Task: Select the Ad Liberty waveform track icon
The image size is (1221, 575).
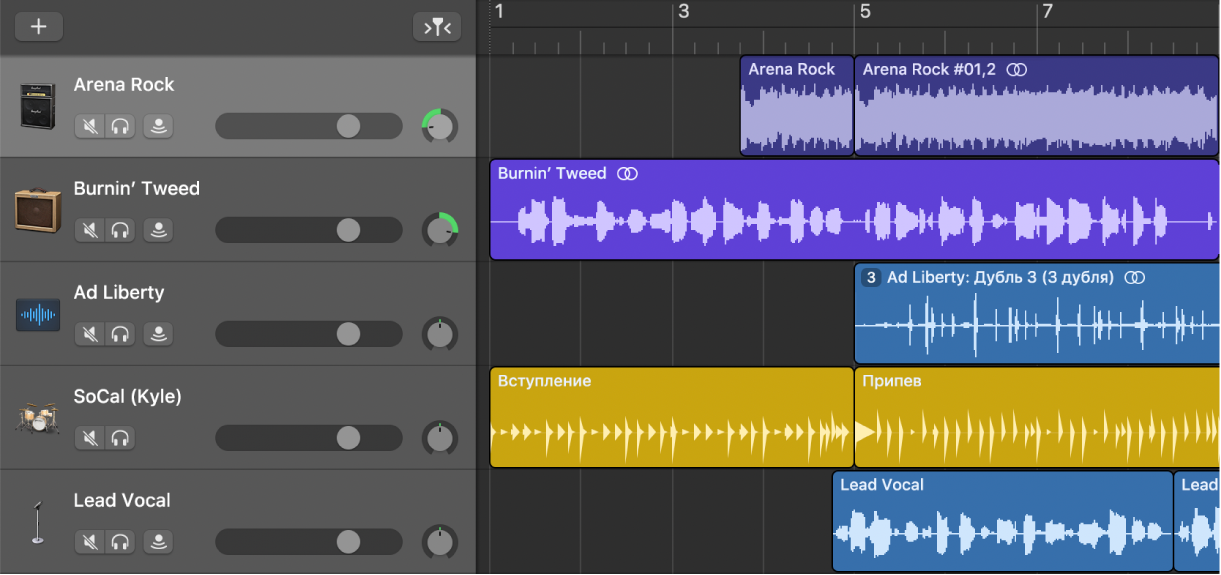Action: [37, 315]
